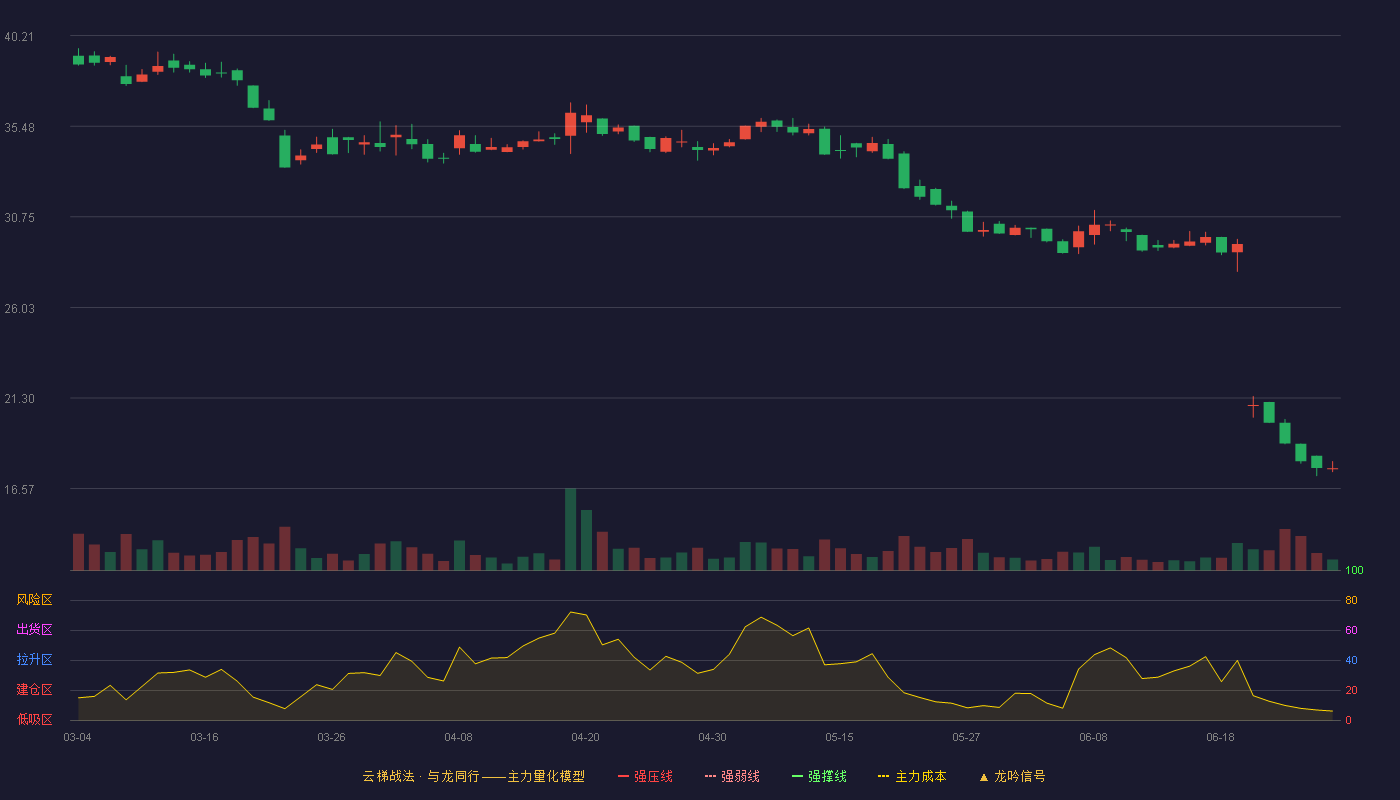1400x800 pixels.
Task: Click the last candlestick on the chart
Action: tap(1332, 467)
